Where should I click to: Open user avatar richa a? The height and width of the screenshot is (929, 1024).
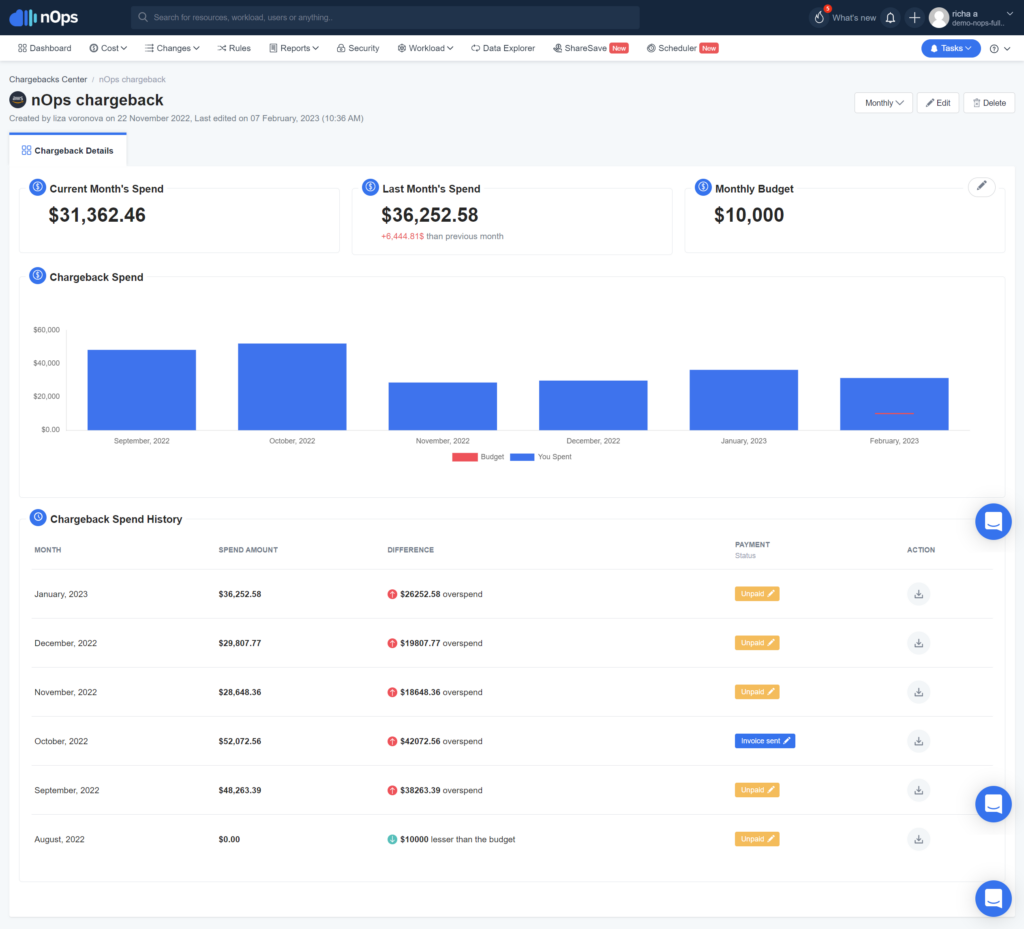938,18
